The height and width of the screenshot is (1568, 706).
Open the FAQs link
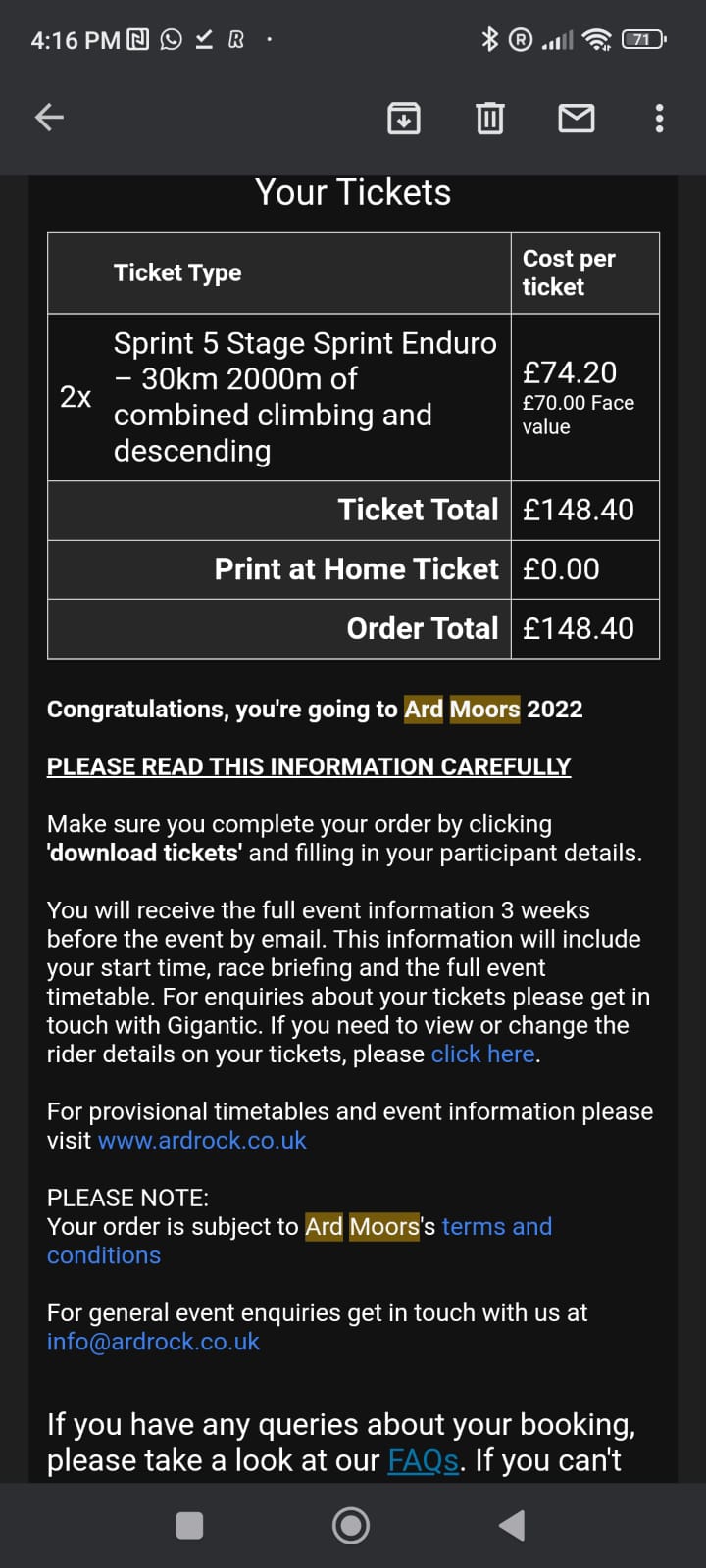point(424,1461)
